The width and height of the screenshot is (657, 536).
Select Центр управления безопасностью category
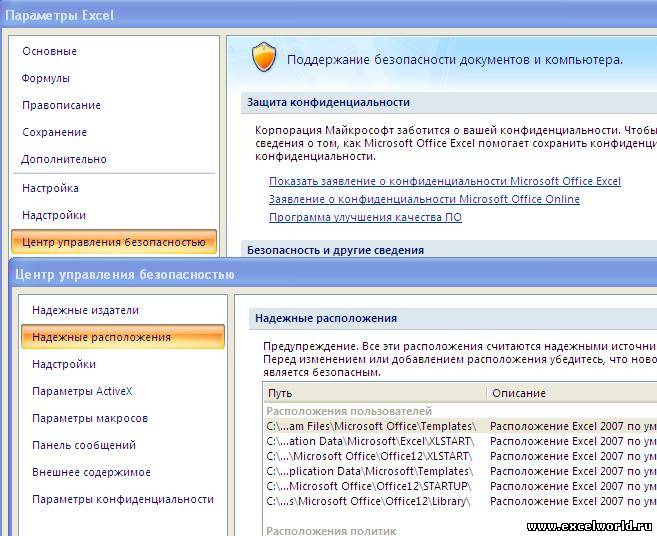point(114,242)
